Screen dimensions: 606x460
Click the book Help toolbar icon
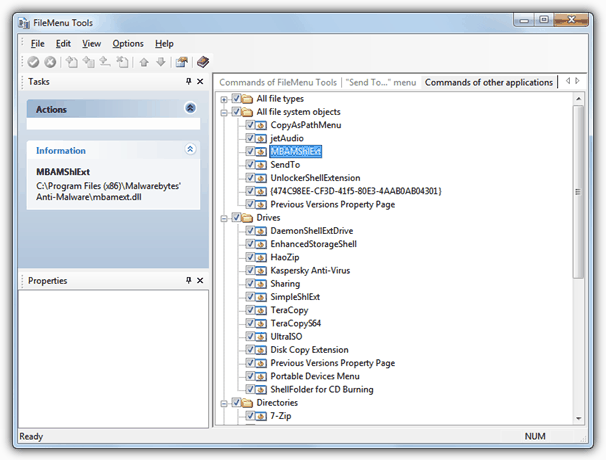[x=203, y=62]
